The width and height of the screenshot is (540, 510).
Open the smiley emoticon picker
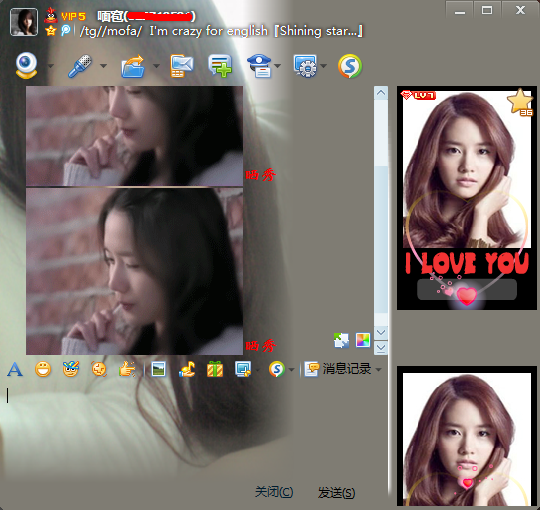(x=43, y=370)
